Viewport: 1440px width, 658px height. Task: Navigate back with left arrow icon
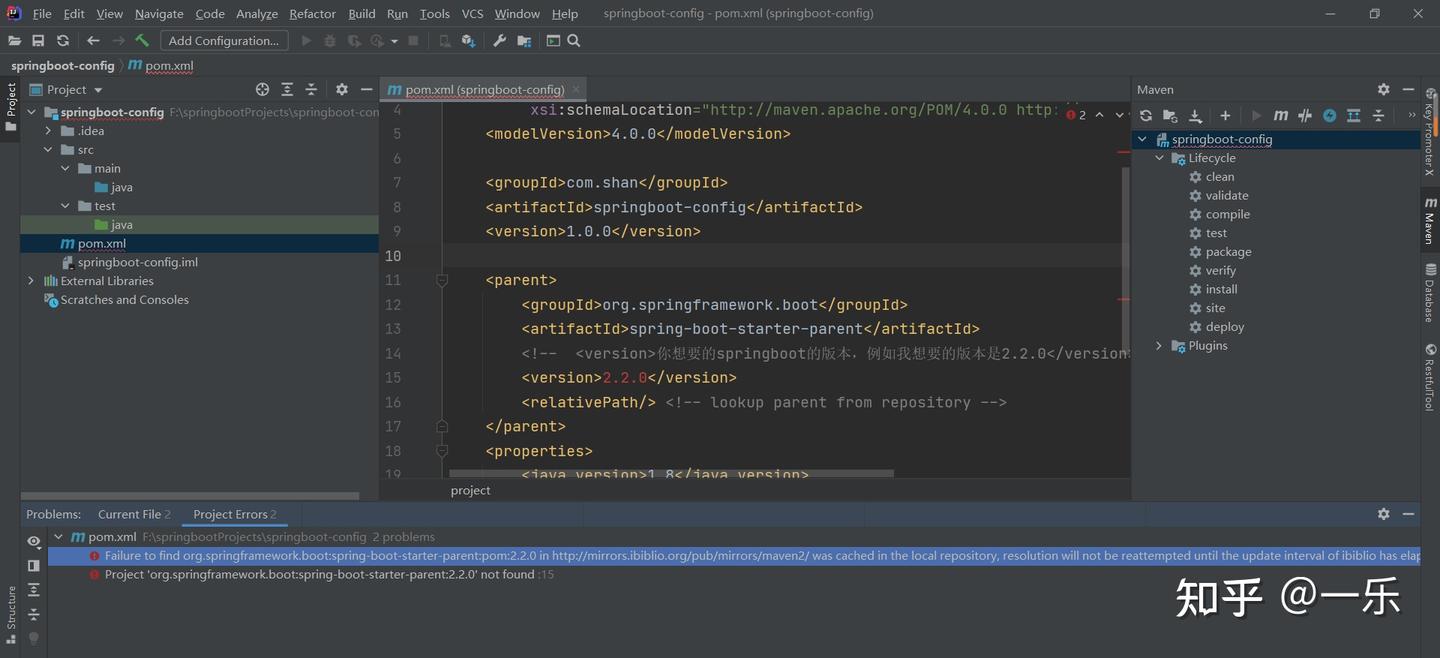[93, 41]
